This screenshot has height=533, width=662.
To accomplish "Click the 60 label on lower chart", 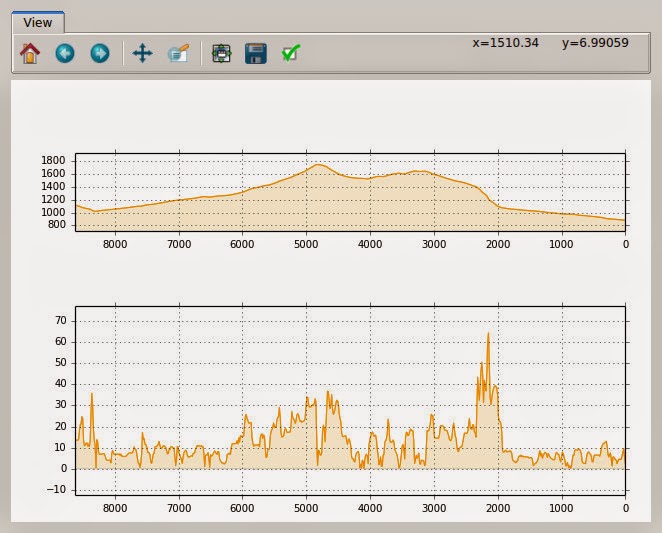I will 61,342.
